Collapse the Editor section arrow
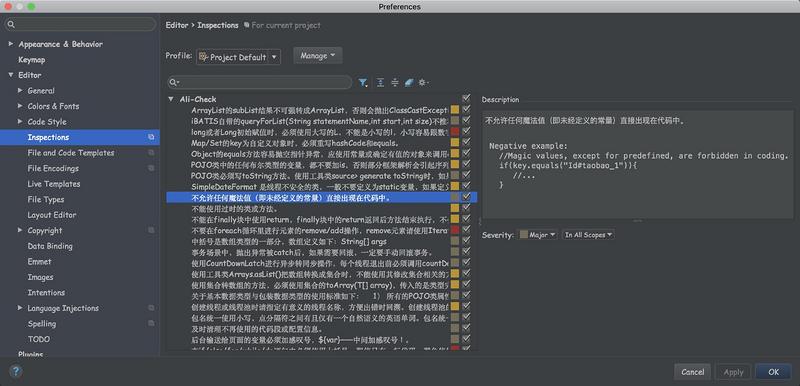Image resolution: width=800 pixels, height=386 pixels. coord(11,75)
